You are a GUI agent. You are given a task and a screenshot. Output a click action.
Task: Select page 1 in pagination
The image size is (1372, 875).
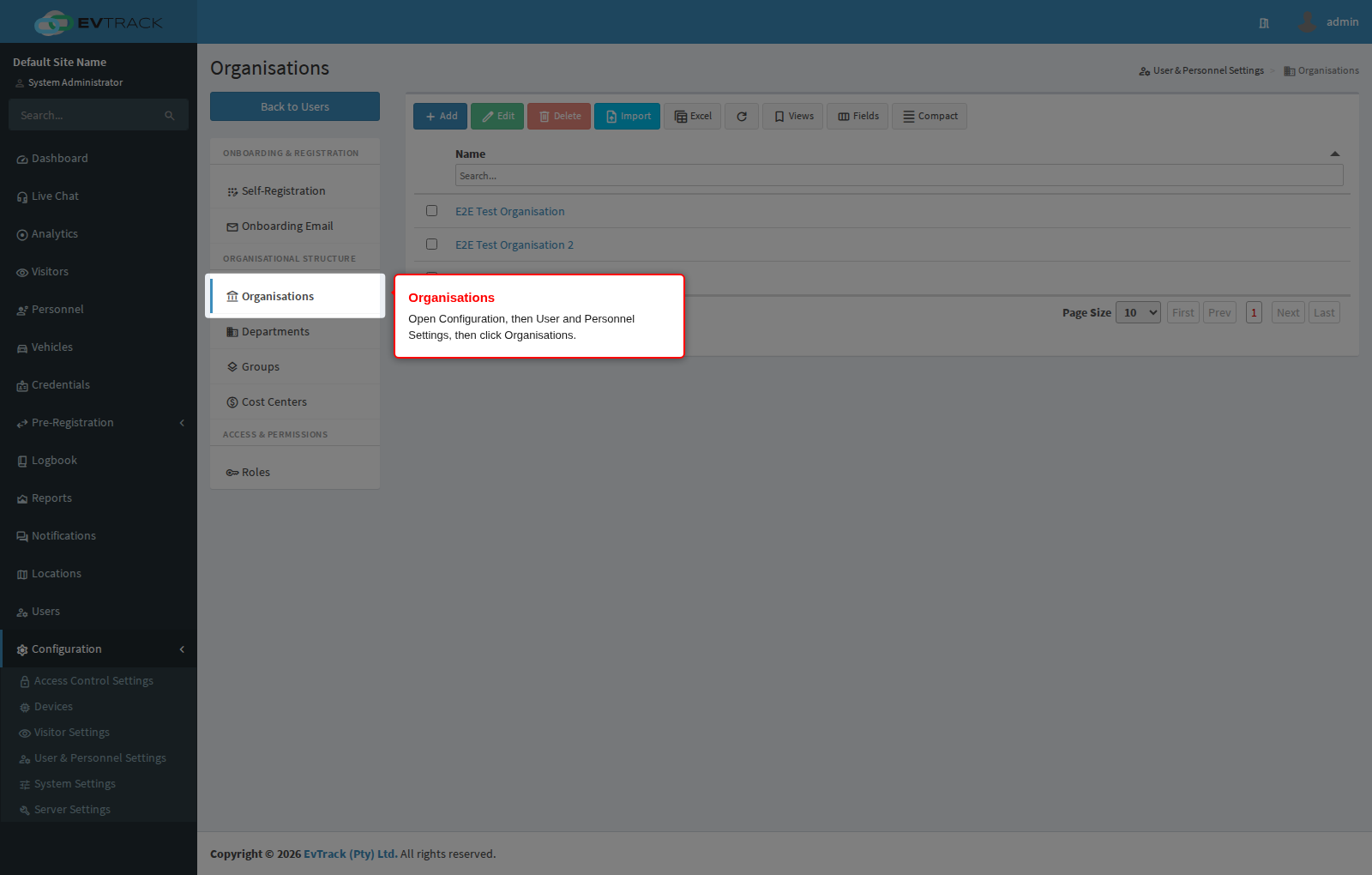[x=1254, y=313]
